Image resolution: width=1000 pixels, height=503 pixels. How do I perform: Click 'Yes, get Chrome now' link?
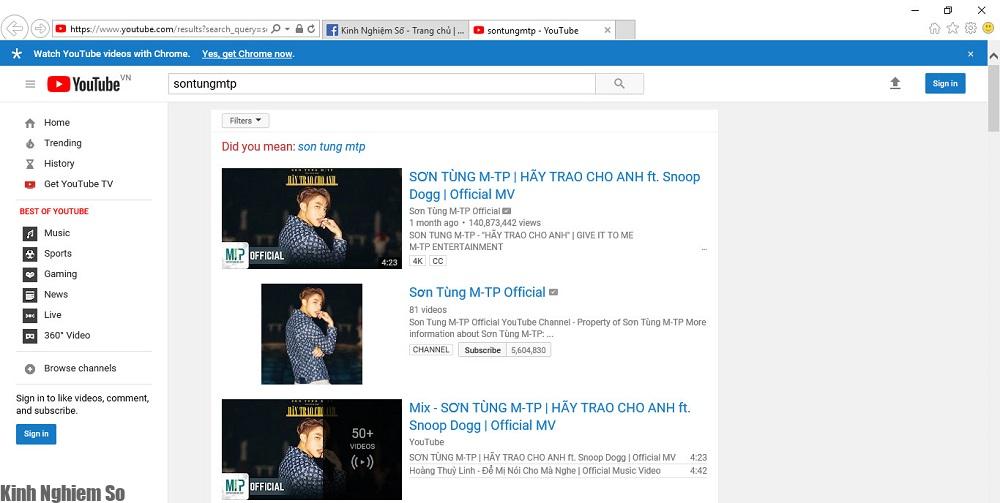pyautogui.click(x=247, y=54)
